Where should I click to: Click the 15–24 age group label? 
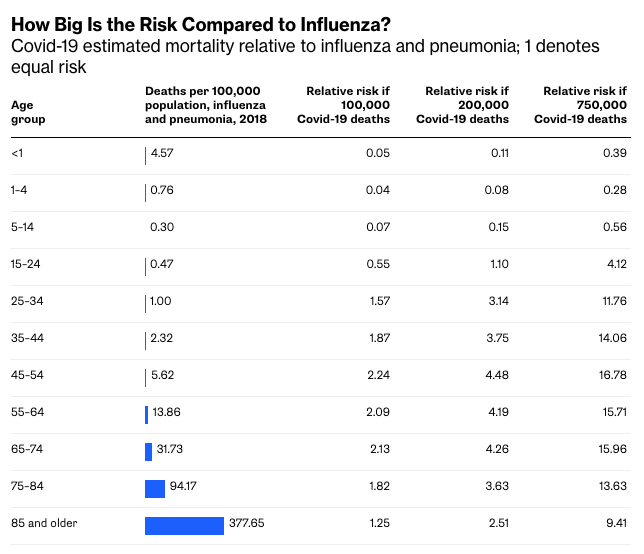26,264
